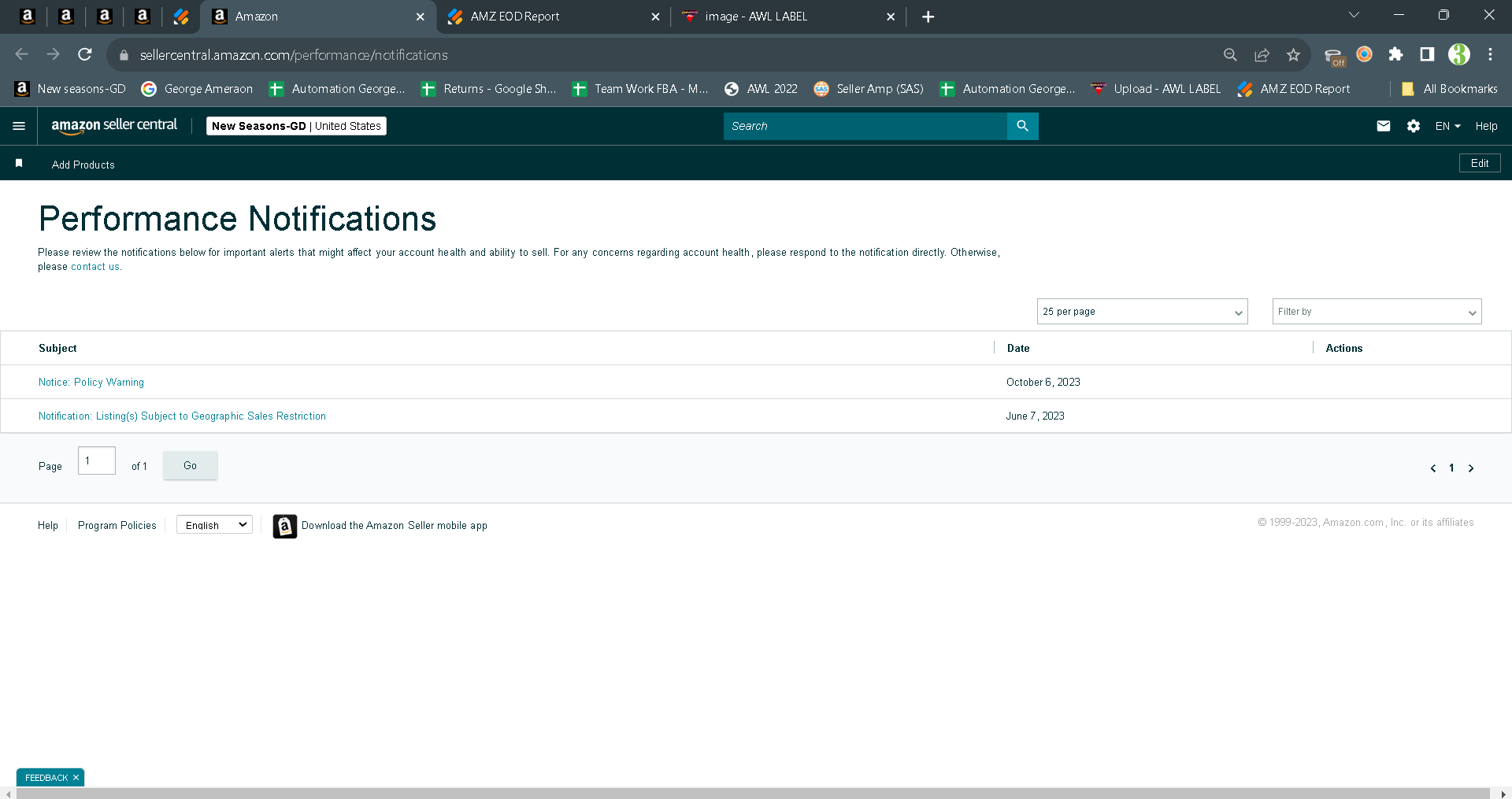Open the settings gear icon
Screen dimensions: 1512x799
(1414, 126)
